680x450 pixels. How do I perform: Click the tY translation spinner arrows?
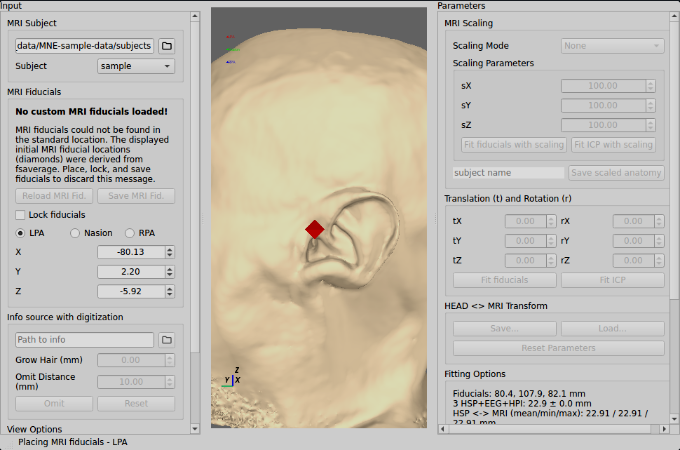[551, 241]
